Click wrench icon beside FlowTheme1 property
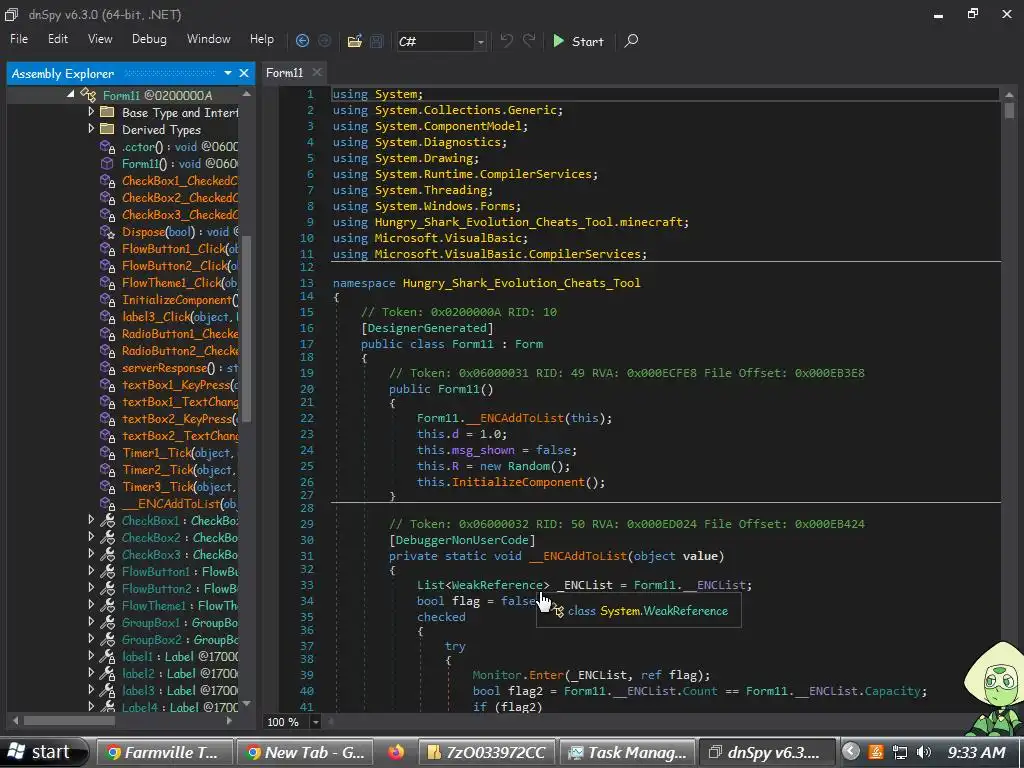 (x=107, y=605)
